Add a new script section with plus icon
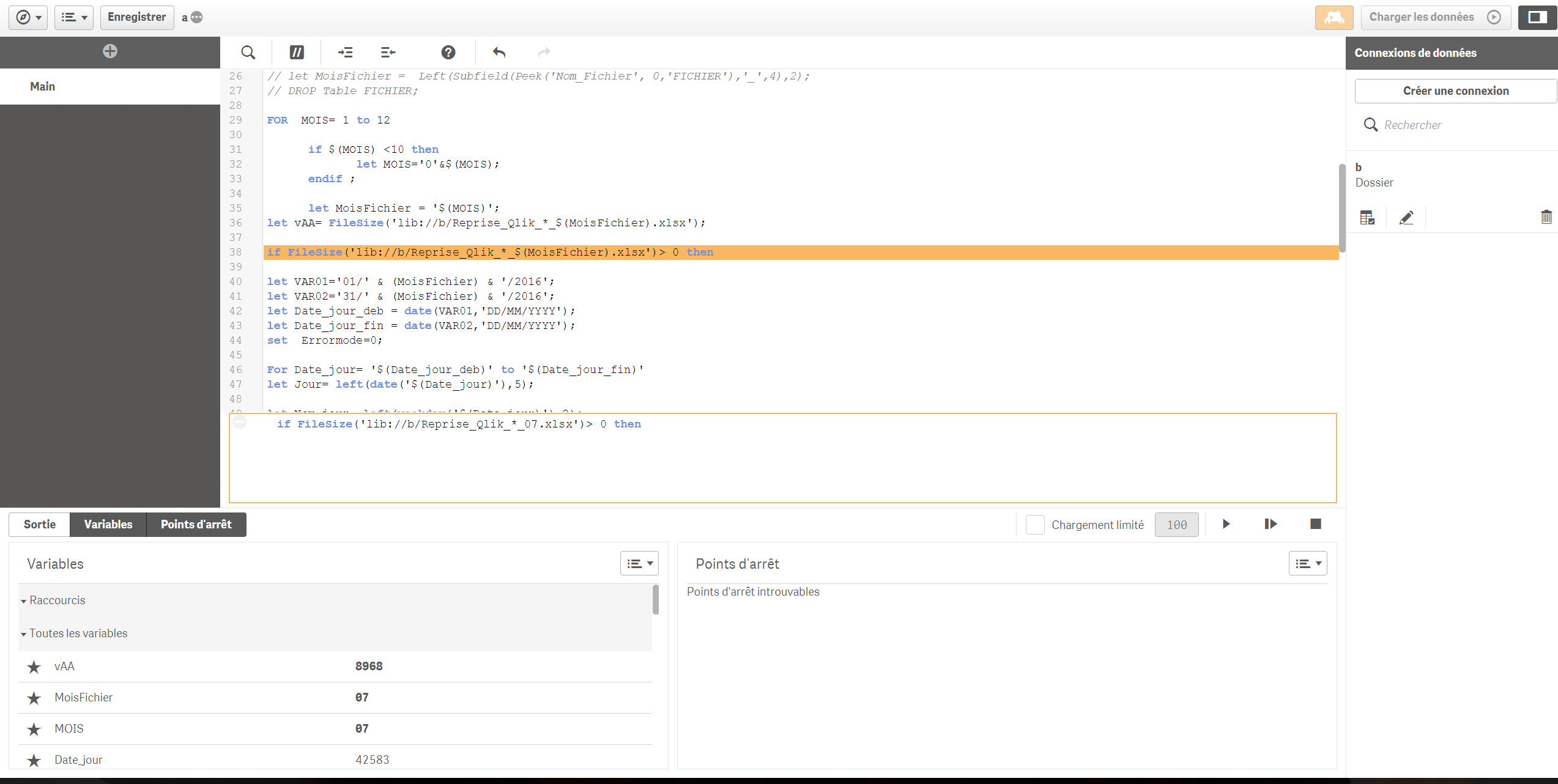The height and width of the screenshot is (784, 1558). tap(110, 51)
